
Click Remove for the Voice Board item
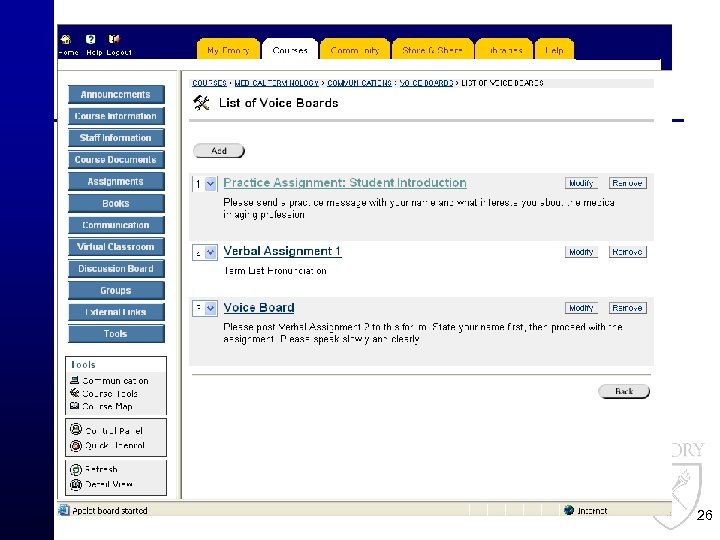tap(627, 308)
